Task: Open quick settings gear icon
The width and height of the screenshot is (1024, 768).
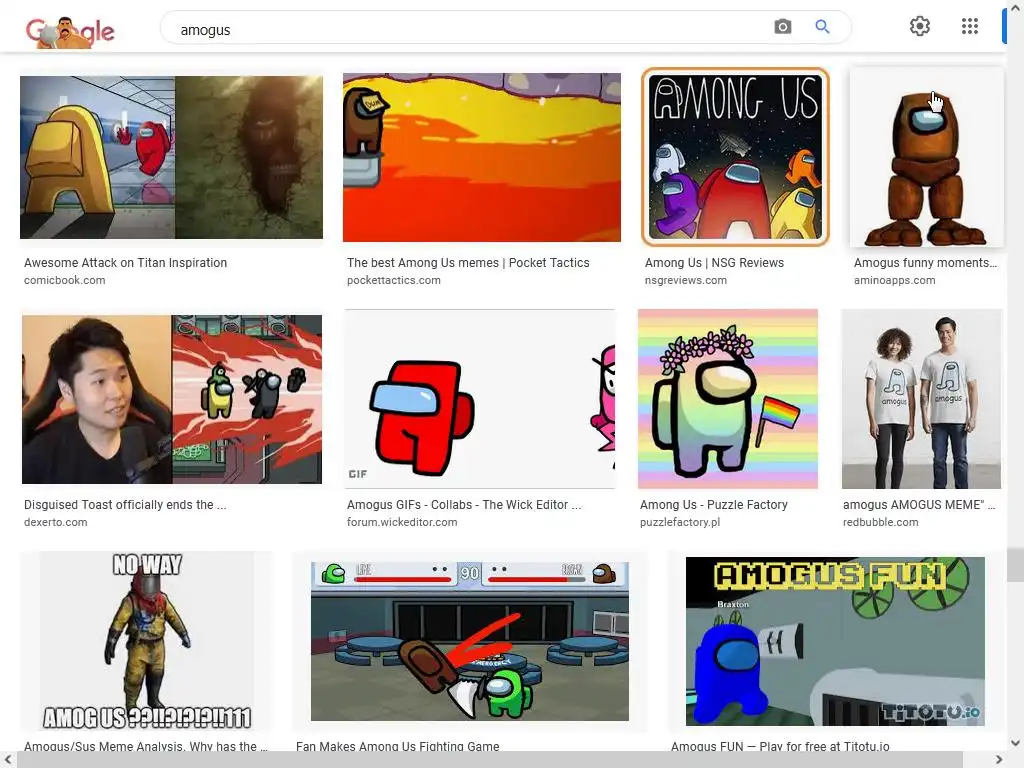Action: click(920, 26)
